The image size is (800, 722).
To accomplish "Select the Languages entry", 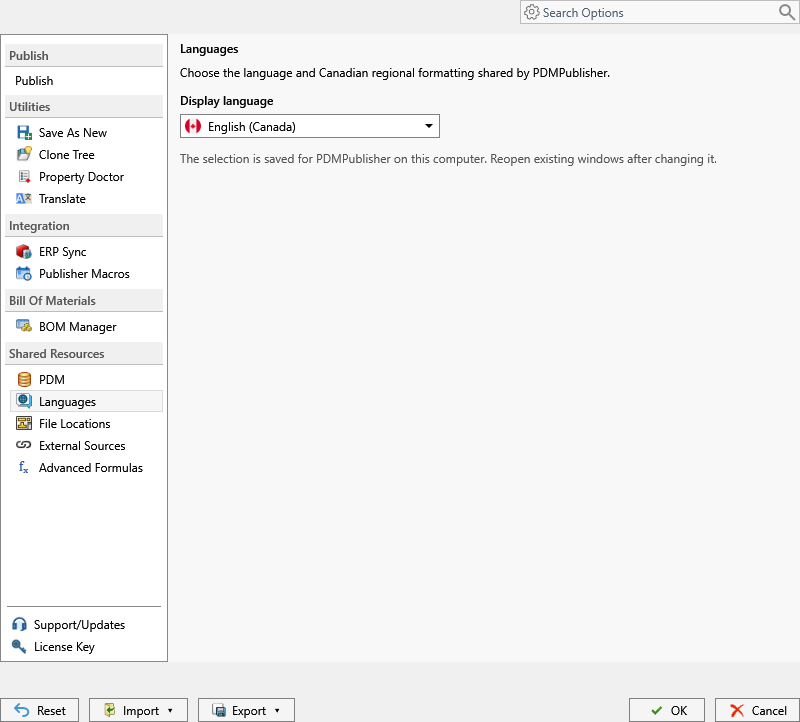I will [86, 402].
